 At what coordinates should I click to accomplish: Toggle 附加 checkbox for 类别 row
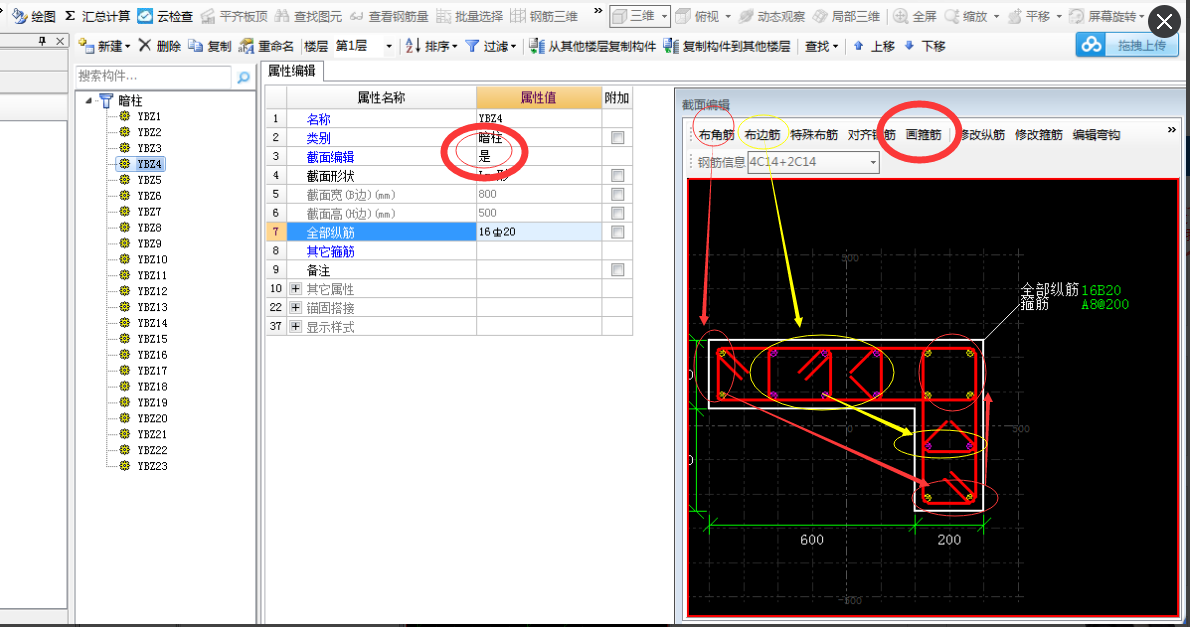tap(618, 137)
